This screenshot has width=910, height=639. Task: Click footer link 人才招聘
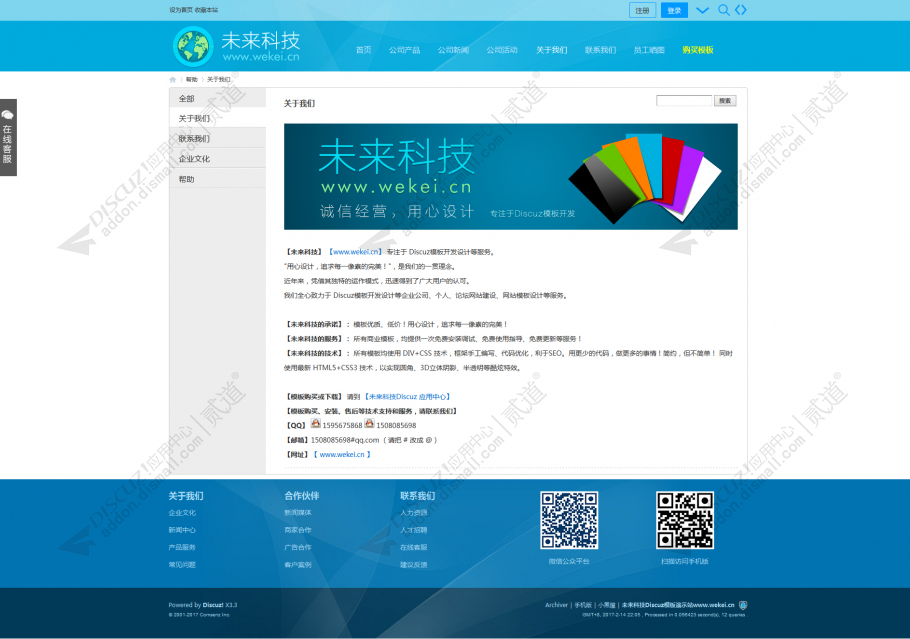[x=414, y=530]
